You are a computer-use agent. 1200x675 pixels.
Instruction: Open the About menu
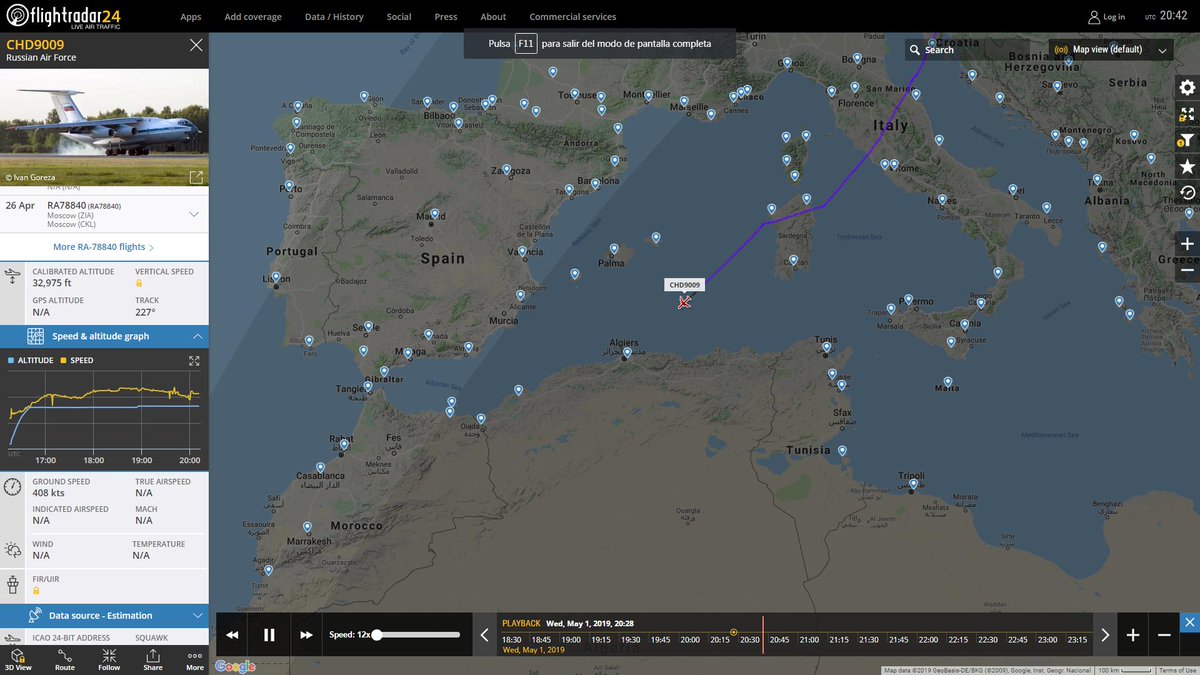pyautogui.click(x=493, y=17)
